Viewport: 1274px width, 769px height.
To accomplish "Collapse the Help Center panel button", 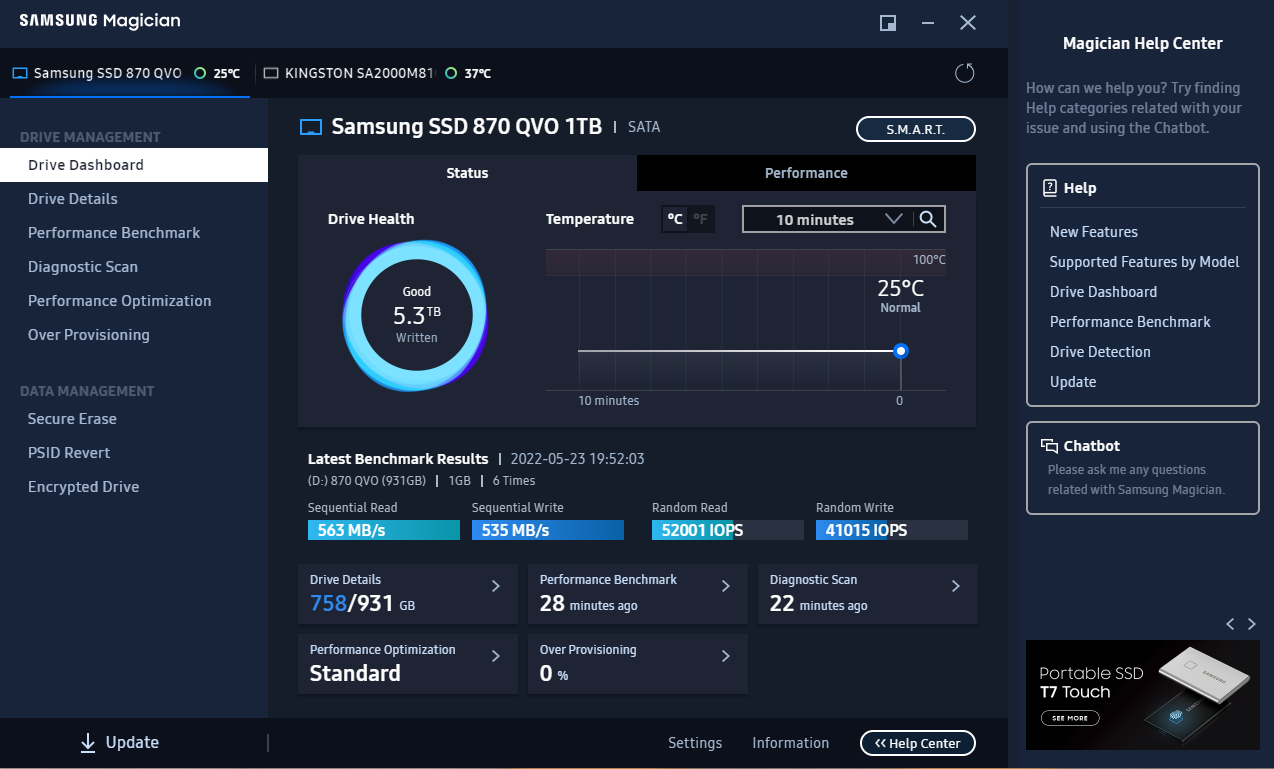I will click(x=917, y=743).
